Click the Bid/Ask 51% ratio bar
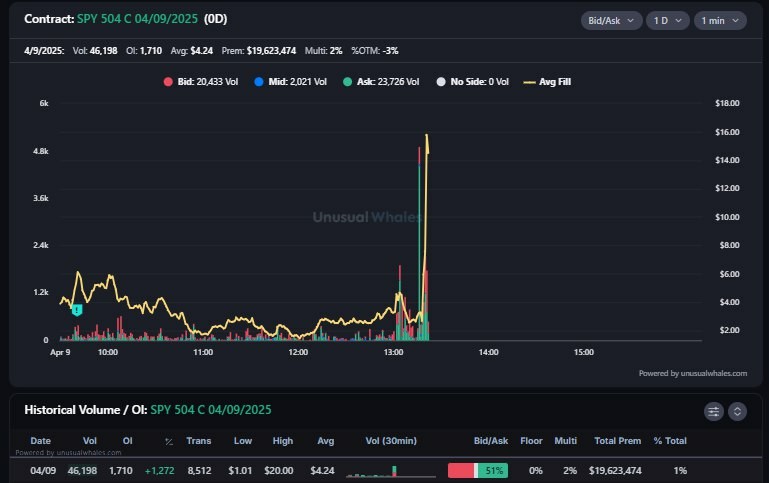 [x=478, y=470]
